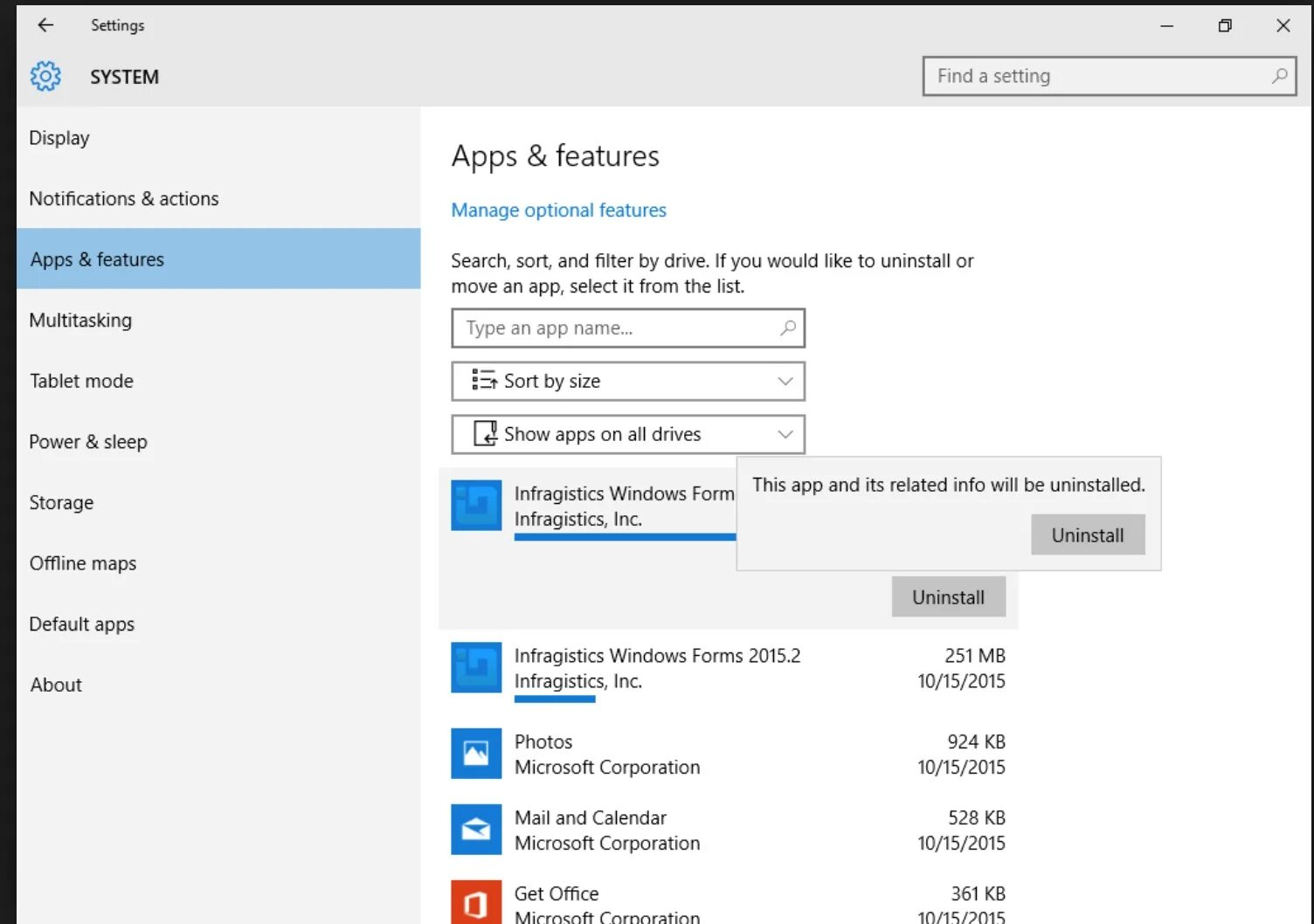Open the Sort by size dropdown

click(628, 382)
